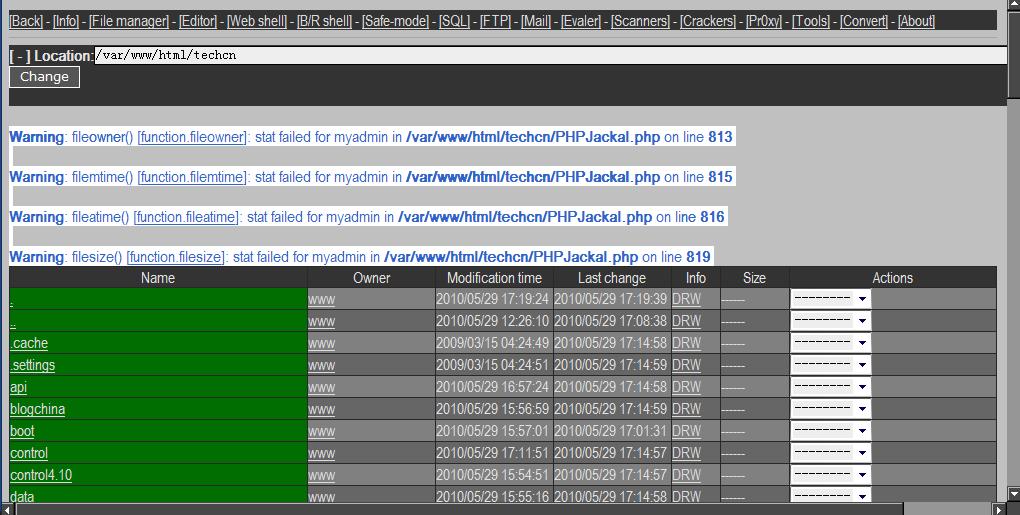Open the control4.10 folder

[41, 475]
